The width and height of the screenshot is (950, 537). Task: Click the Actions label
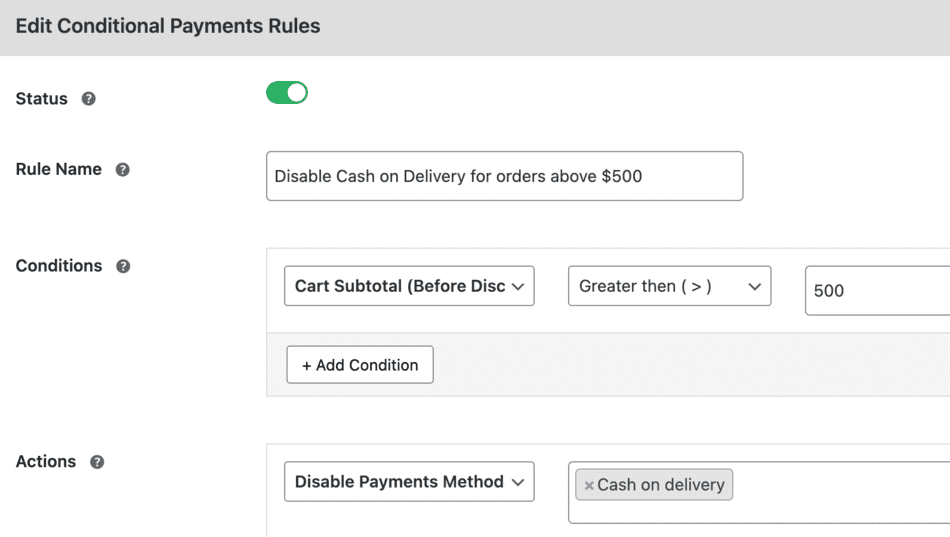pyautogui.click(x=46, y=461)
